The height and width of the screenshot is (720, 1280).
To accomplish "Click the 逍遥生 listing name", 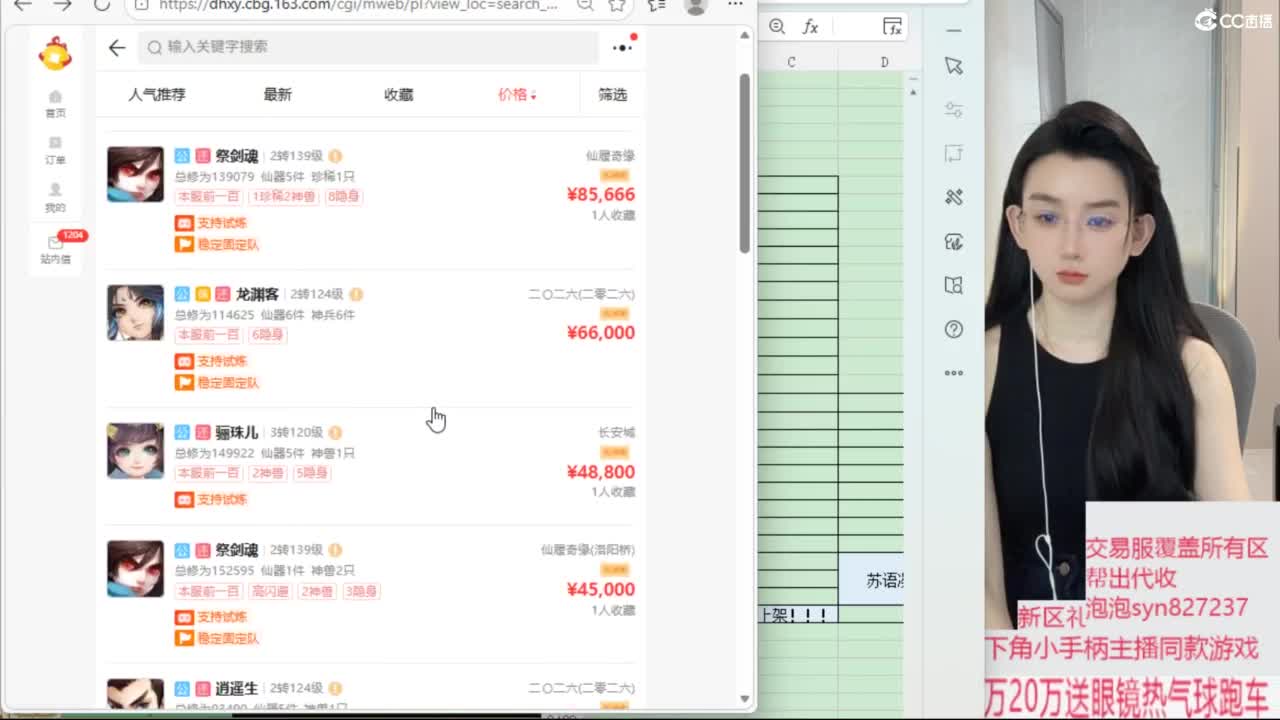I will pos(237,688).
